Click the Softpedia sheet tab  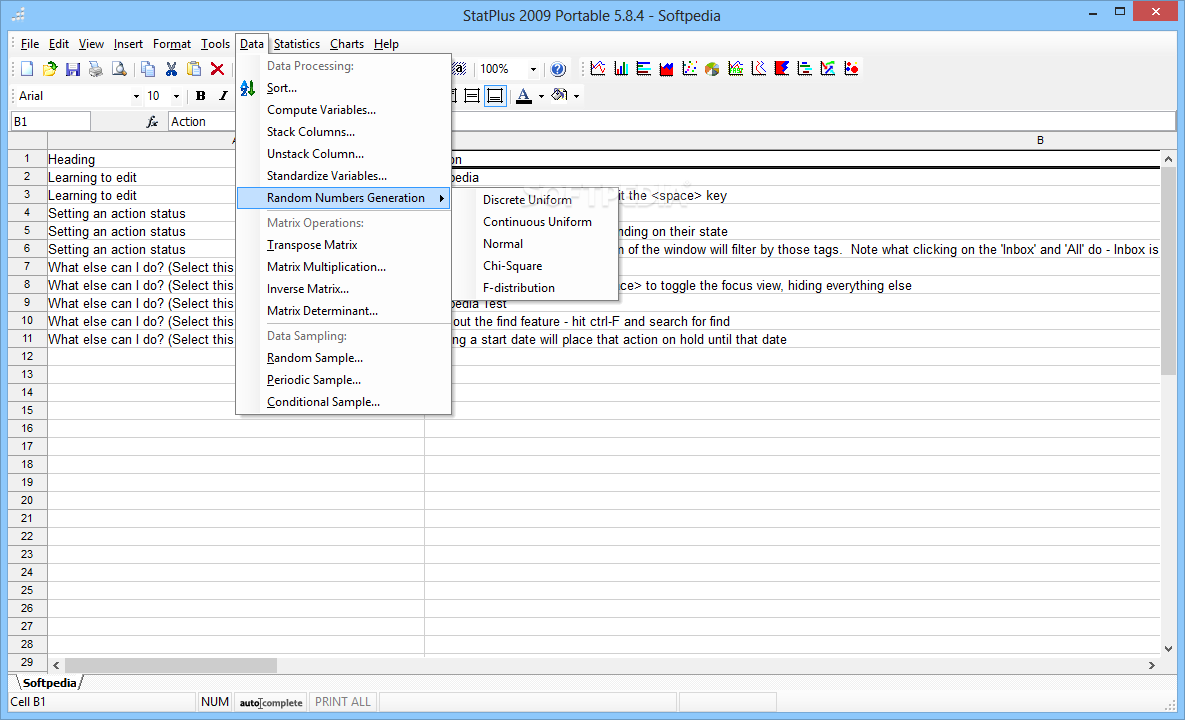(49, 683)
